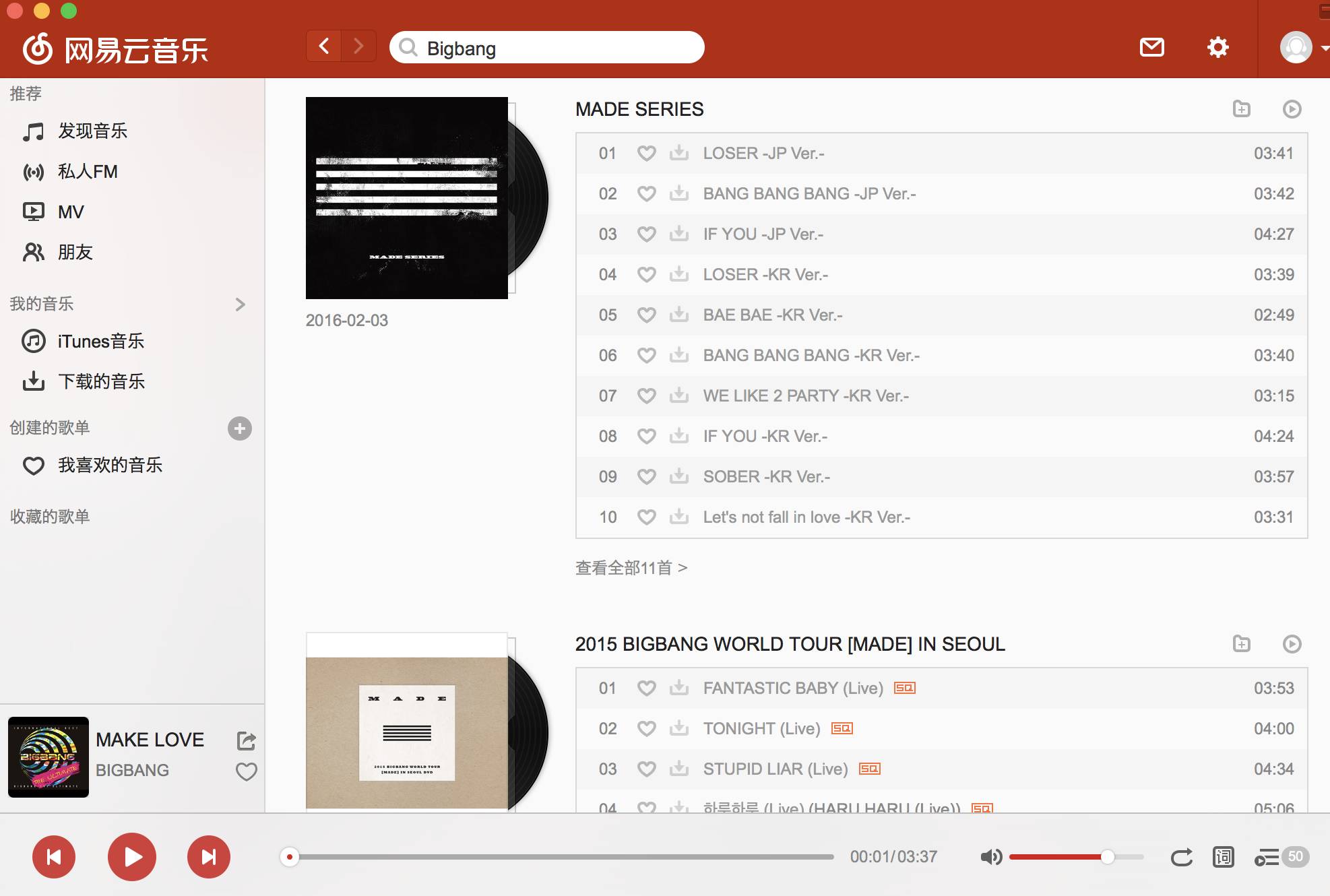Open the playlist queue icon
Screen dimensions: 1330x896
tap(1266, 857)
